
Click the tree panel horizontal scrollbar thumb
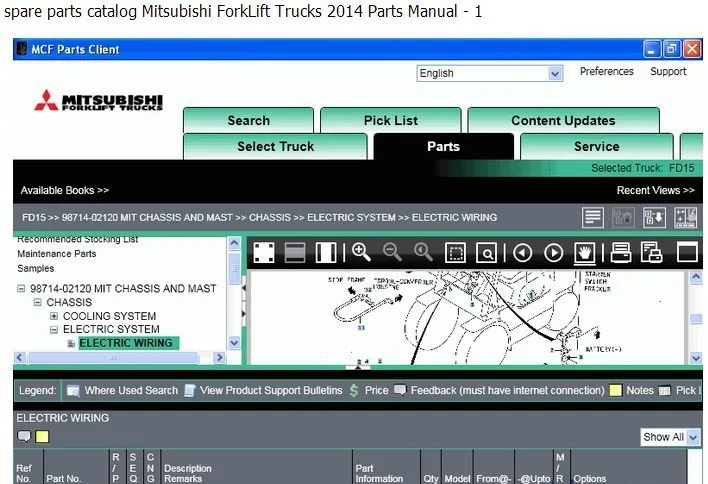tap(113, 358)
